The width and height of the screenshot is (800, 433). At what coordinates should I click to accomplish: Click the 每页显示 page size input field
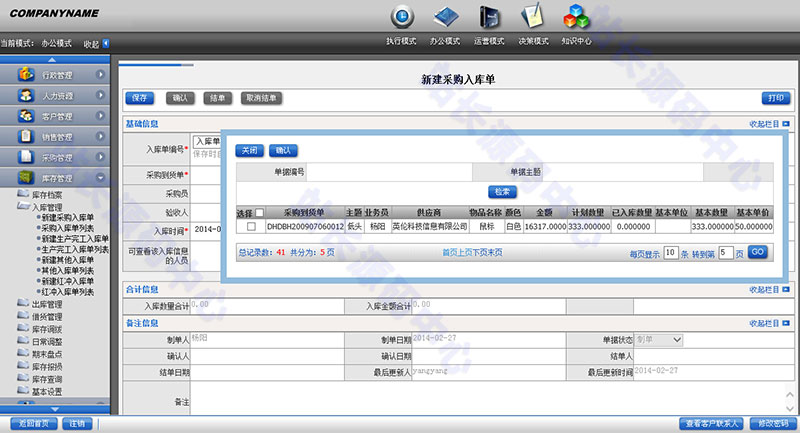coord(670,252)
